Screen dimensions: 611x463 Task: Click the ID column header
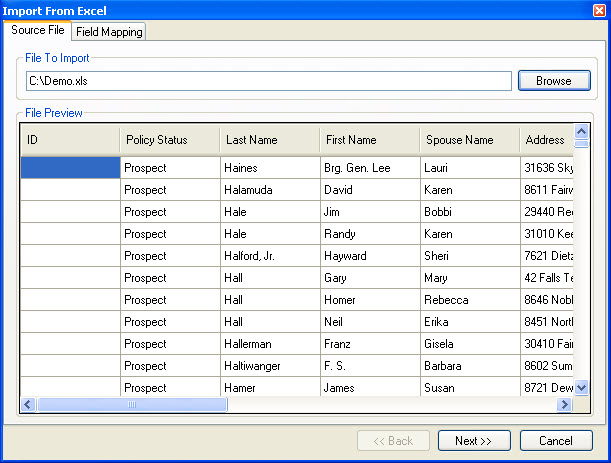click(70, 140)
